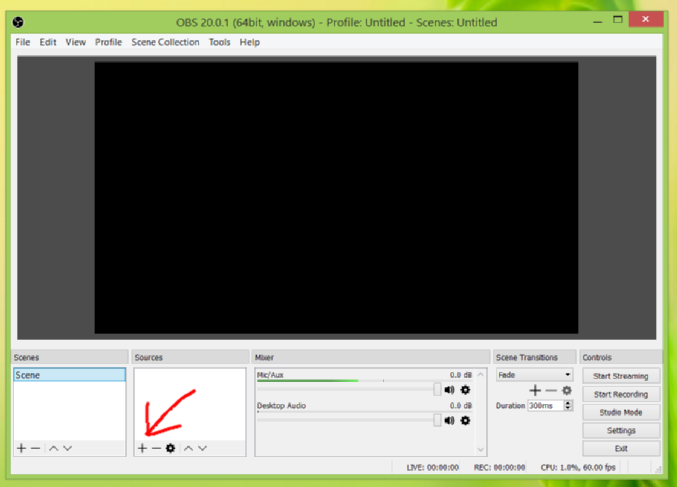Decrease transition duration with down stepper
The image size is (677, 487).
click(x=568, y=408)
